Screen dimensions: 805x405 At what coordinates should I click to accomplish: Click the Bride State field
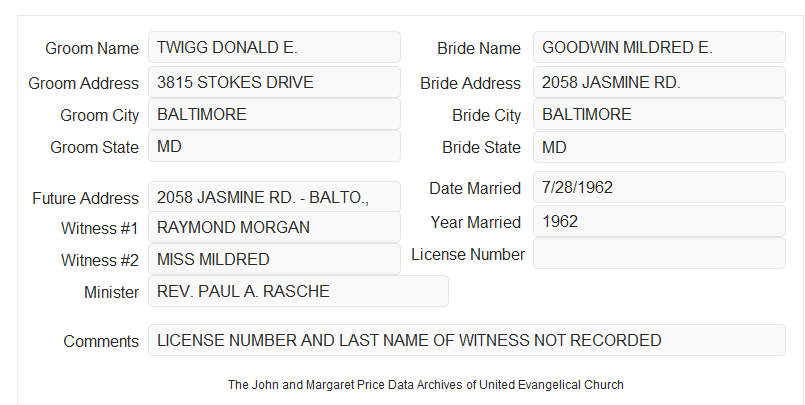(x=659, y=147)
